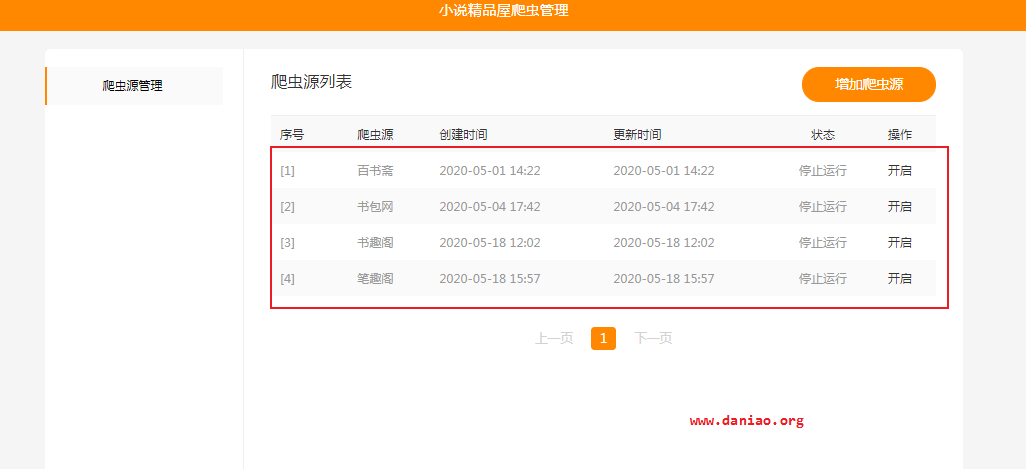Click 书趣阁 update time 2020-05-18 12:02

click(x=663, y=243)
